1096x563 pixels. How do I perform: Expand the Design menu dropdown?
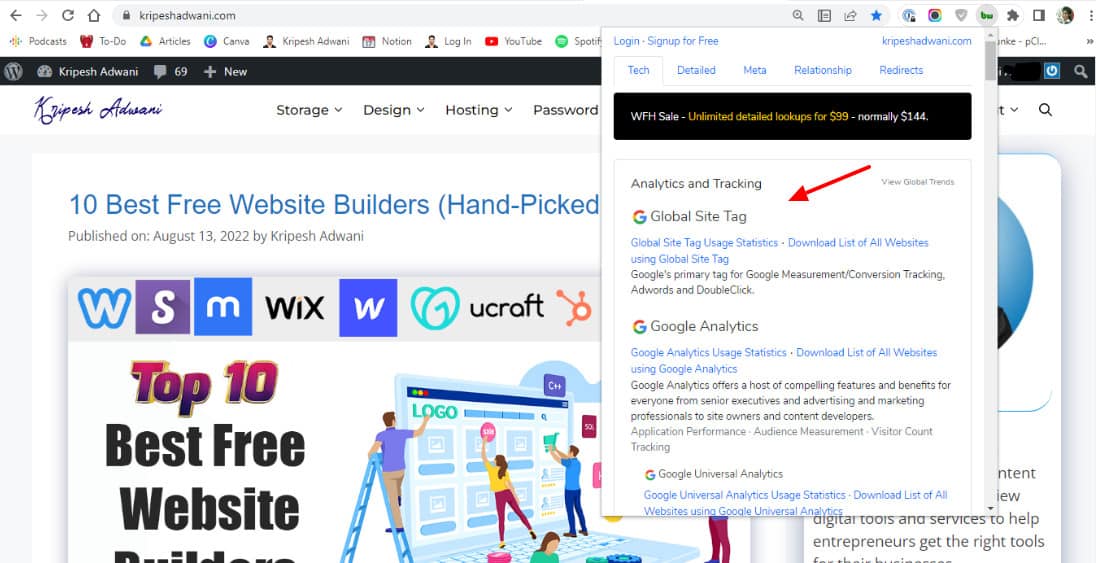(394, 110)
